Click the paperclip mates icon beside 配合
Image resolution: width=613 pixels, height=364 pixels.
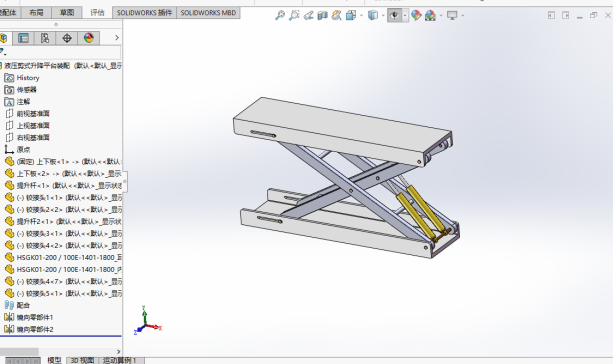point(9,305)
